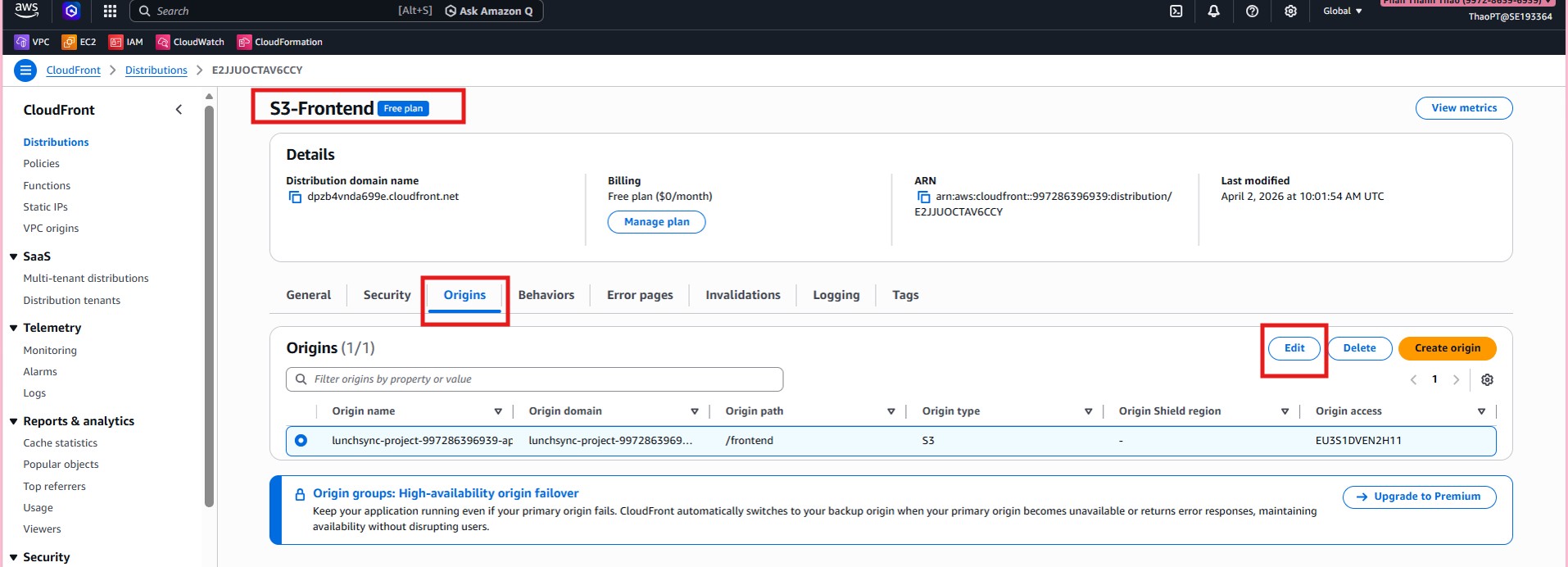The height and width of the screenshot is (567, 1568).
Task: Sort by Origin path column
Action: coord(891,411)
